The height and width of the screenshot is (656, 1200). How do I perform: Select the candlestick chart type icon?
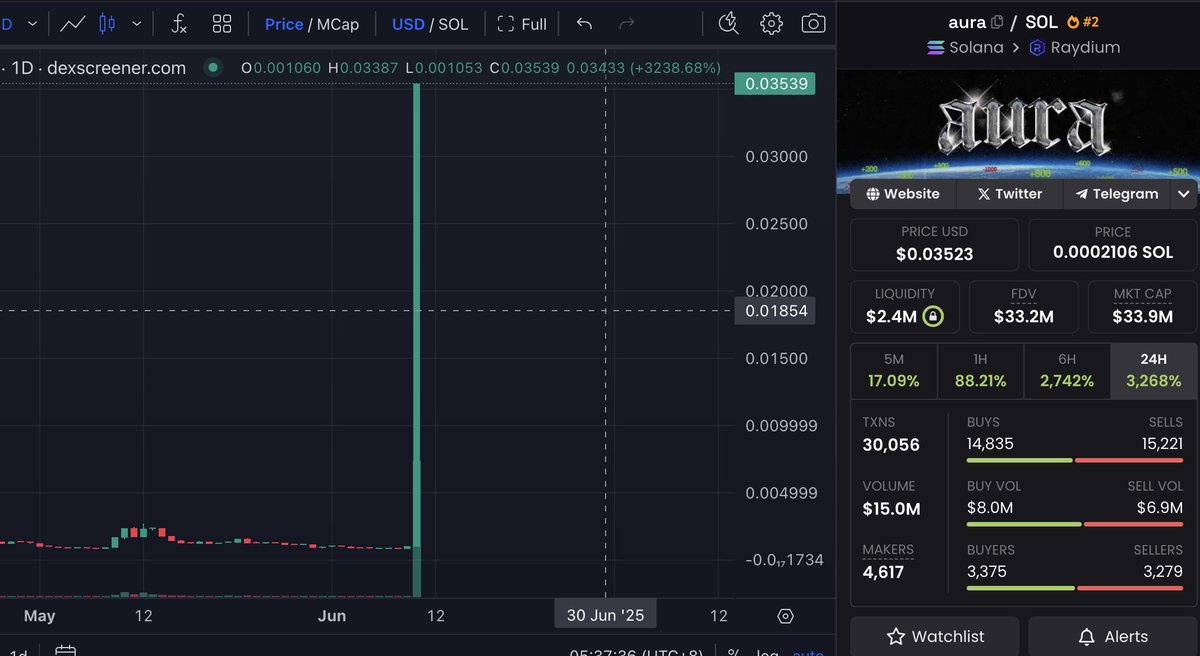[108, 24]
